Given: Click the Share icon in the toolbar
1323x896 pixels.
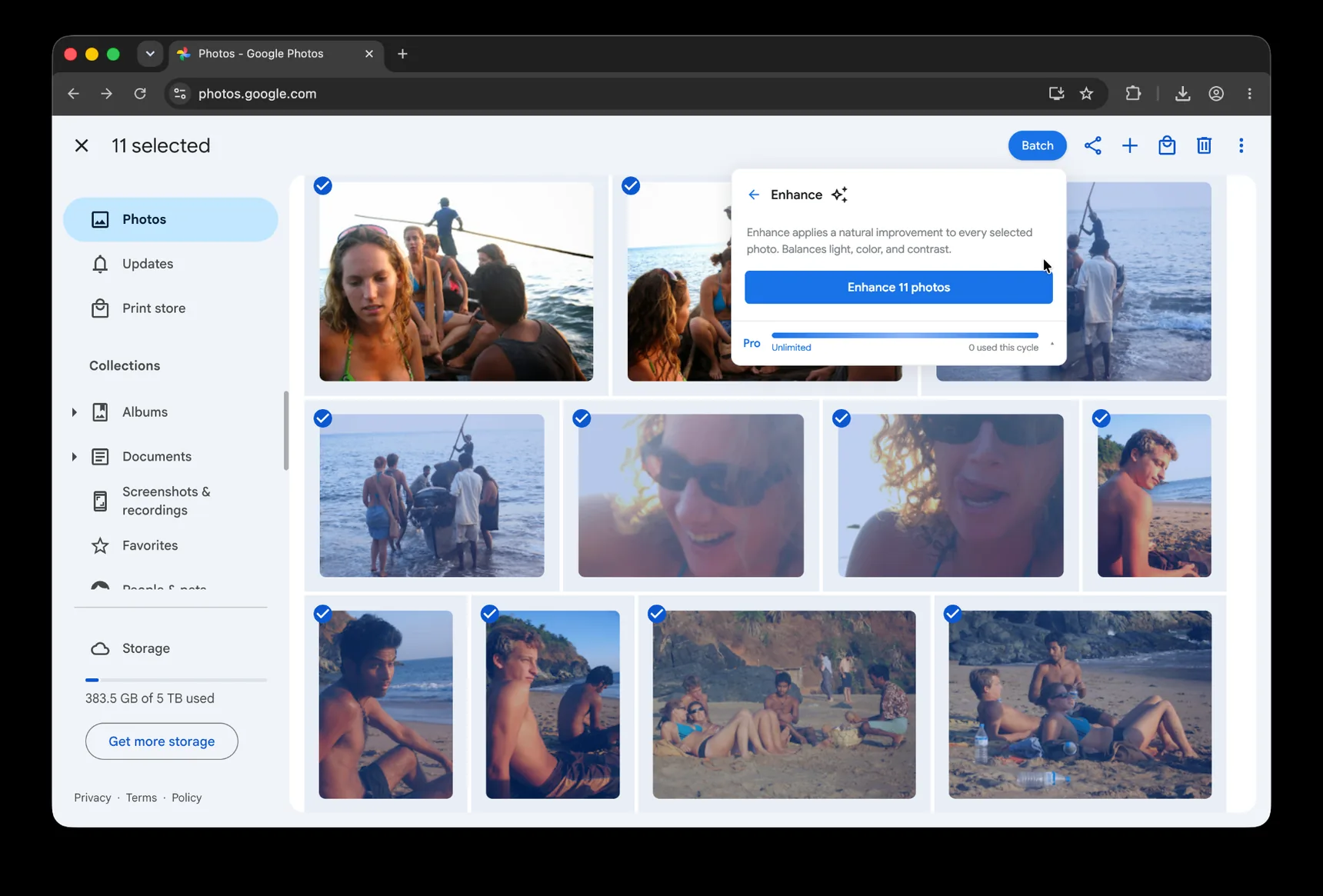Looking at the screenshot, I should (x=1092, y=145).
